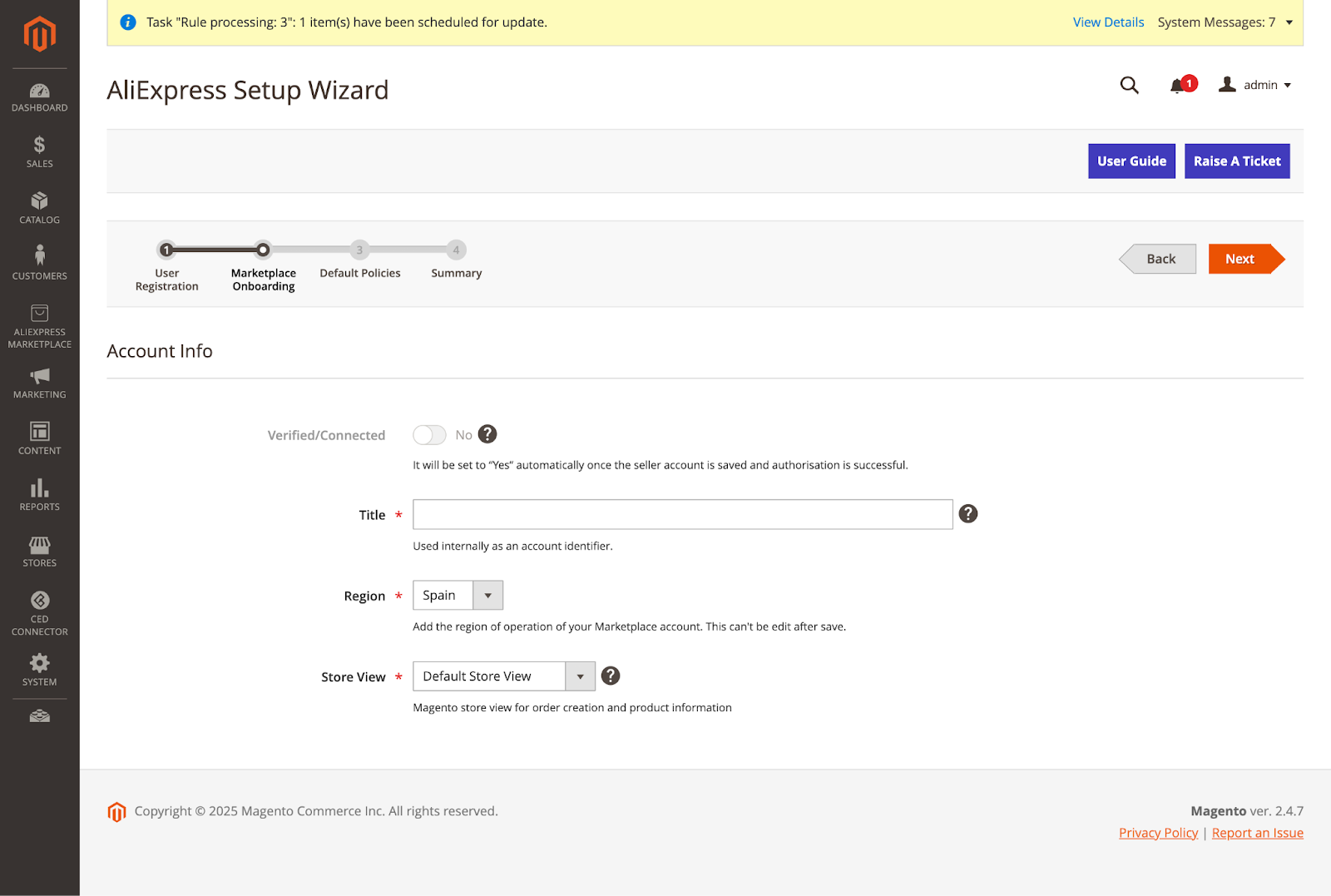
Task: Click the notifications bell icon
Action: [1177, 86]
